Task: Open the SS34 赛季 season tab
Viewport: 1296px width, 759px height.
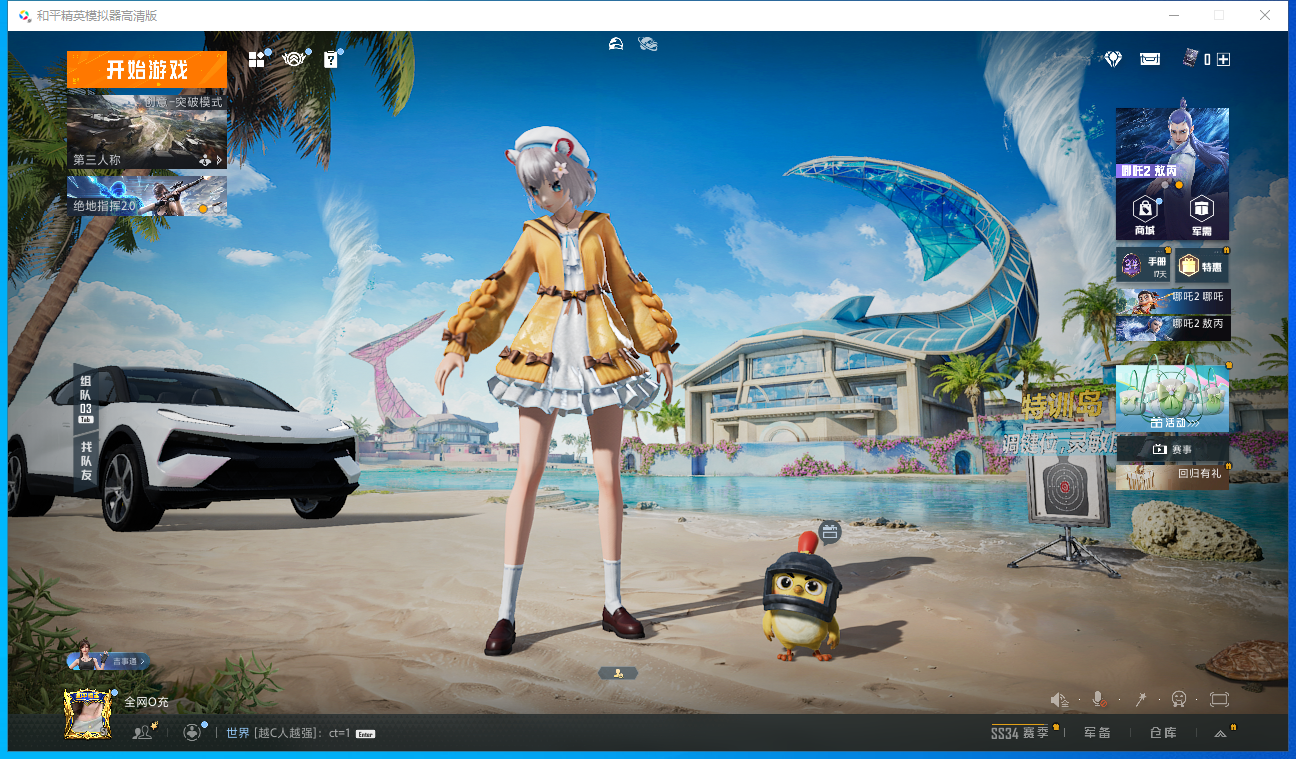Action: pos(1021,733)
